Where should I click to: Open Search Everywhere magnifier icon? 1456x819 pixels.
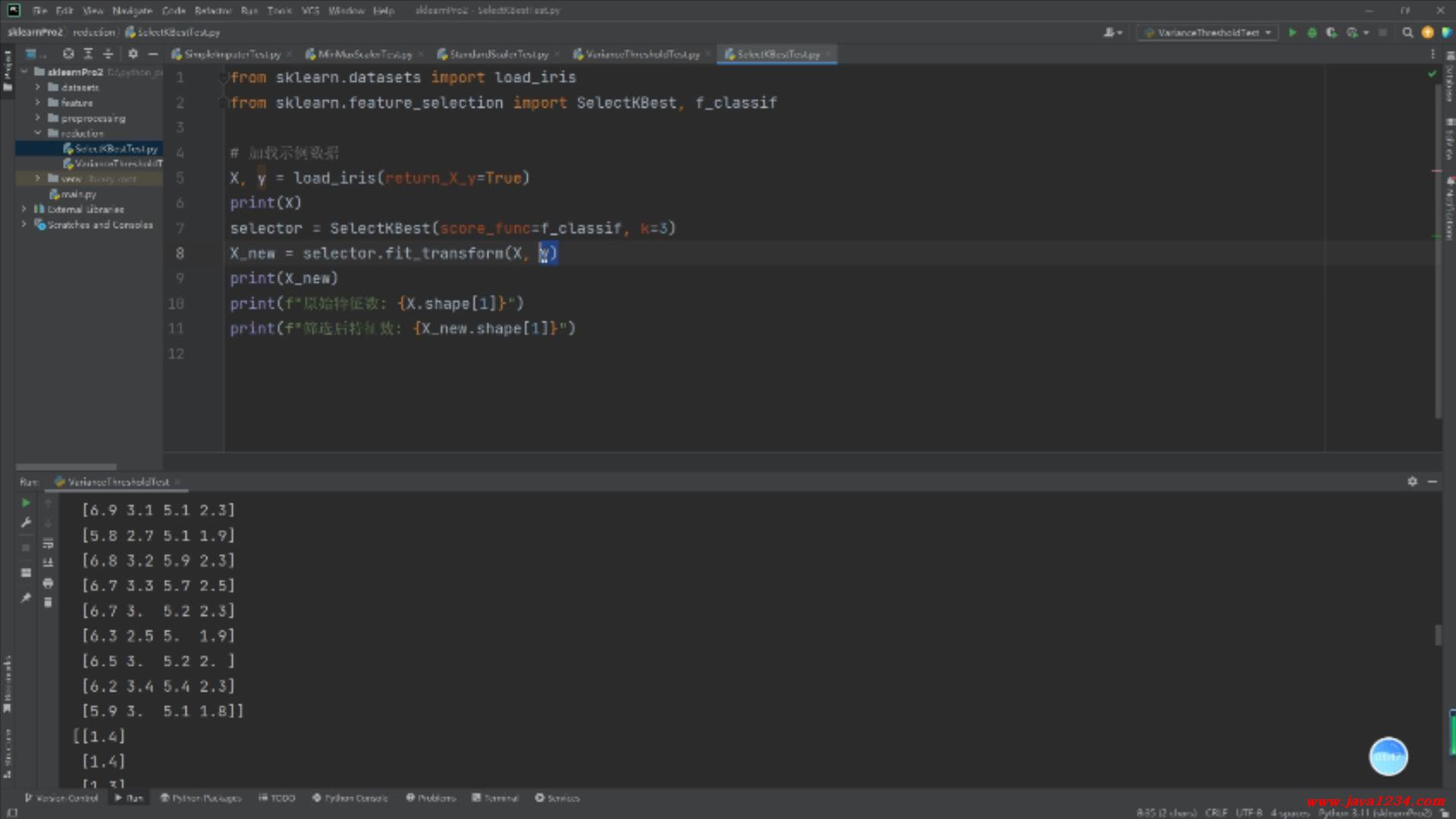1407,33
